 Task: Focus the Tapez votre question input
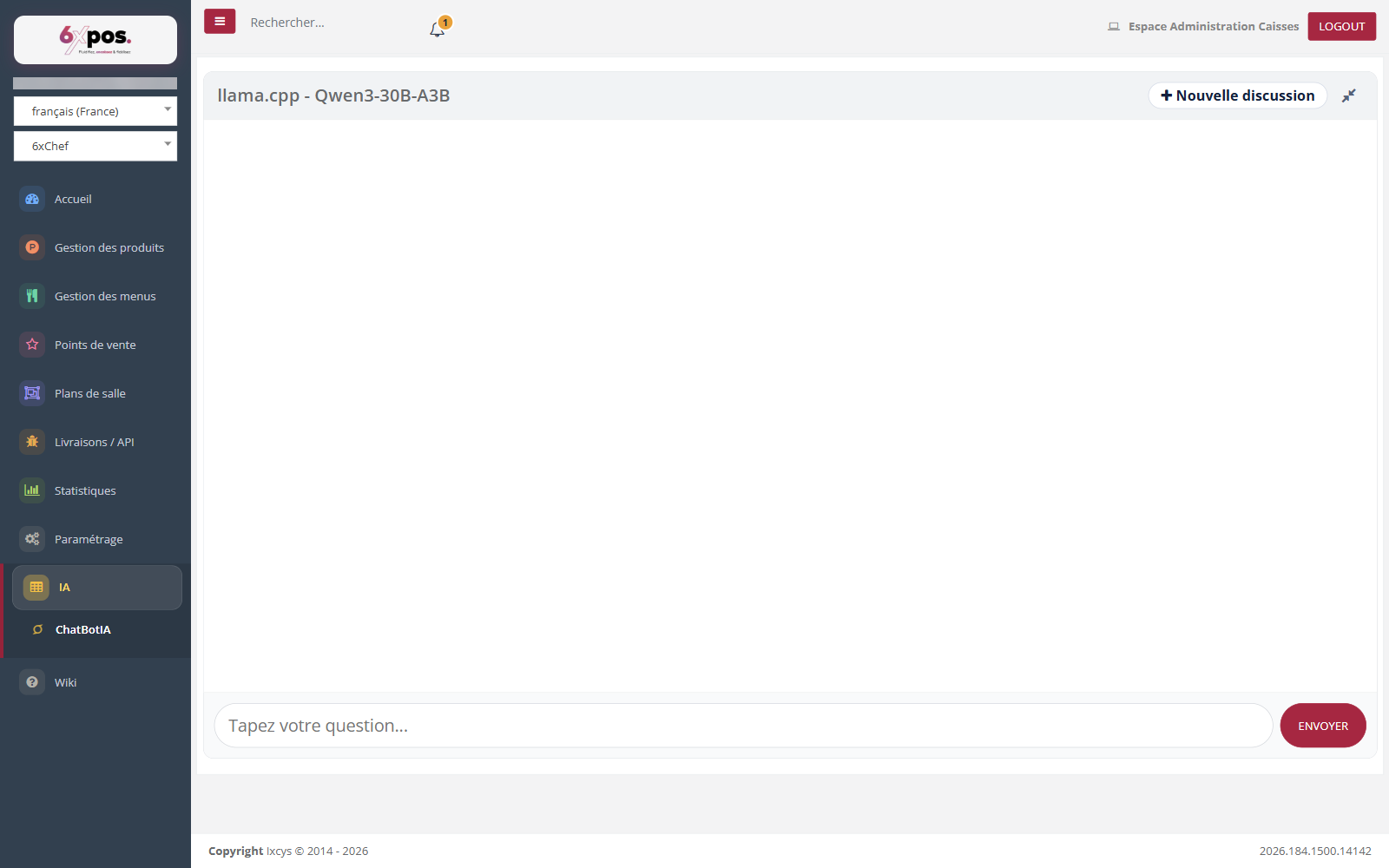[743, 726]
